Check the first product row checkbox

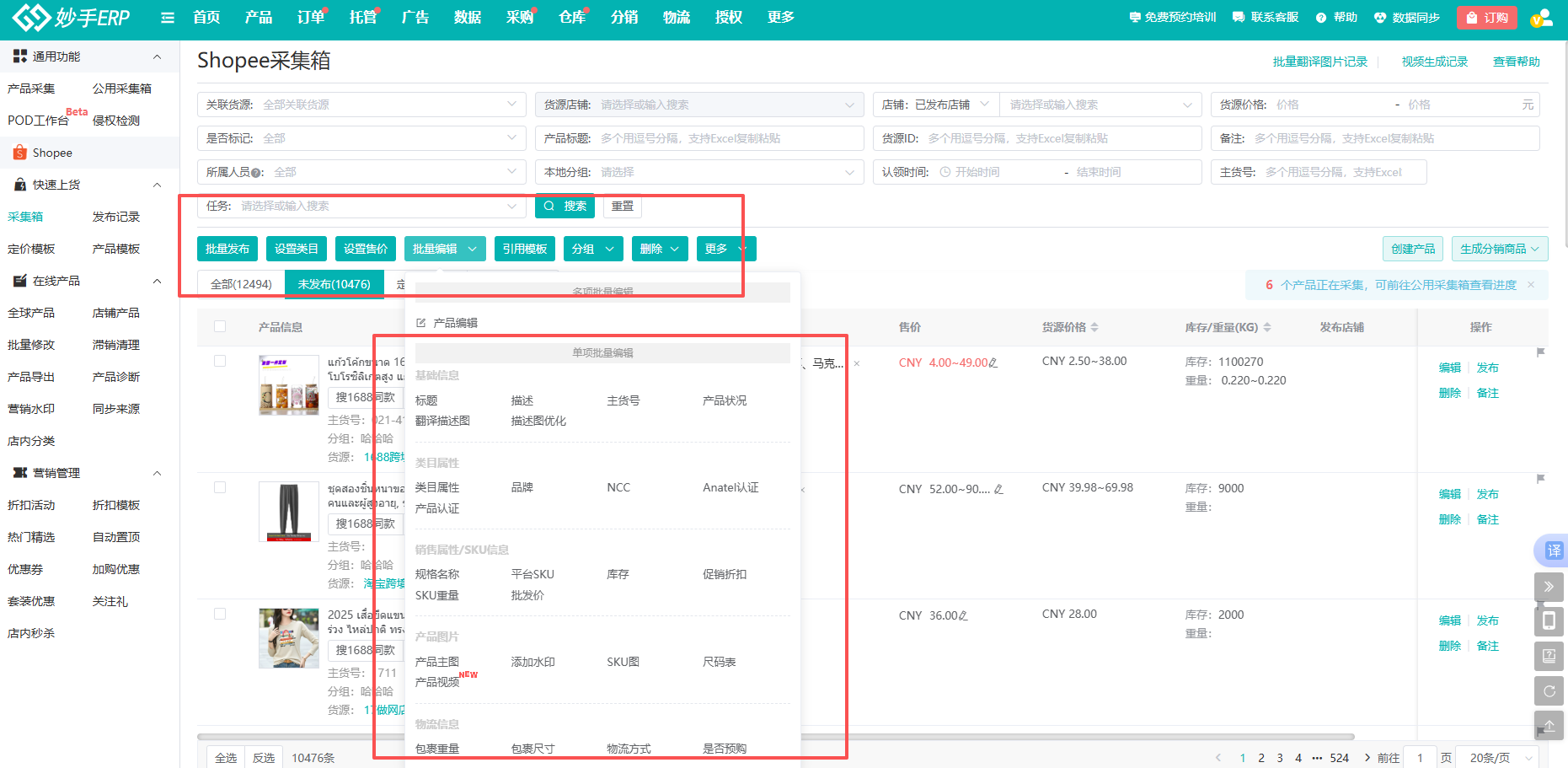(x=220, y=361)
